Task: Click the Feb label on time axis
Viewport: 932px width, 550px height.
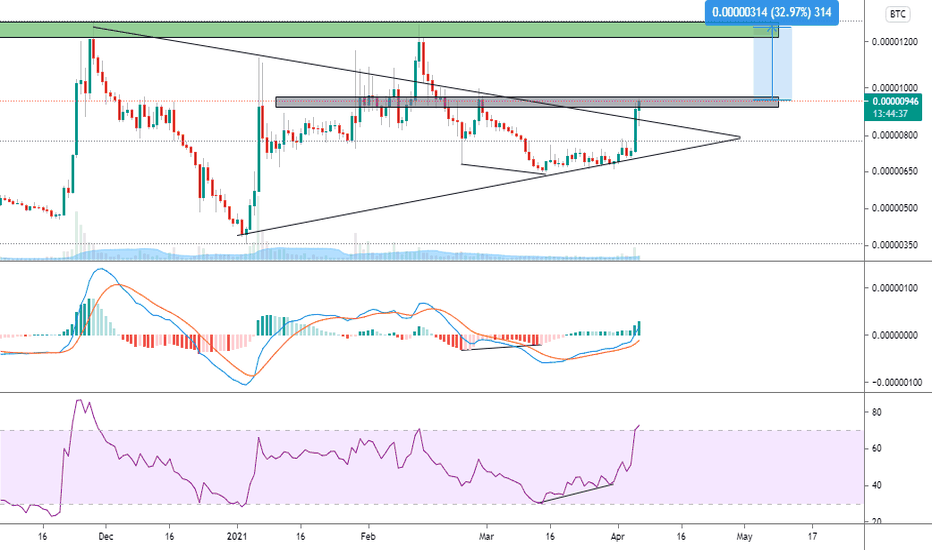Action: point(369,537)
